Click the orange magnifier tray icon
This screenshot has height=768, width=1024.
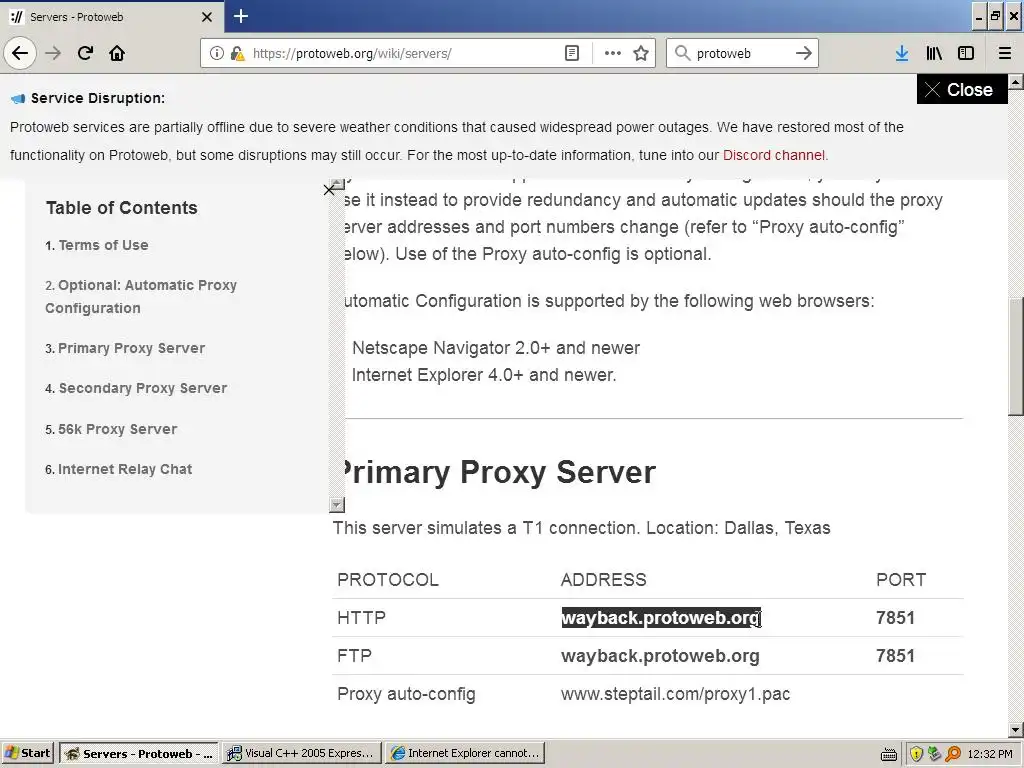click(x=953, y=754)
